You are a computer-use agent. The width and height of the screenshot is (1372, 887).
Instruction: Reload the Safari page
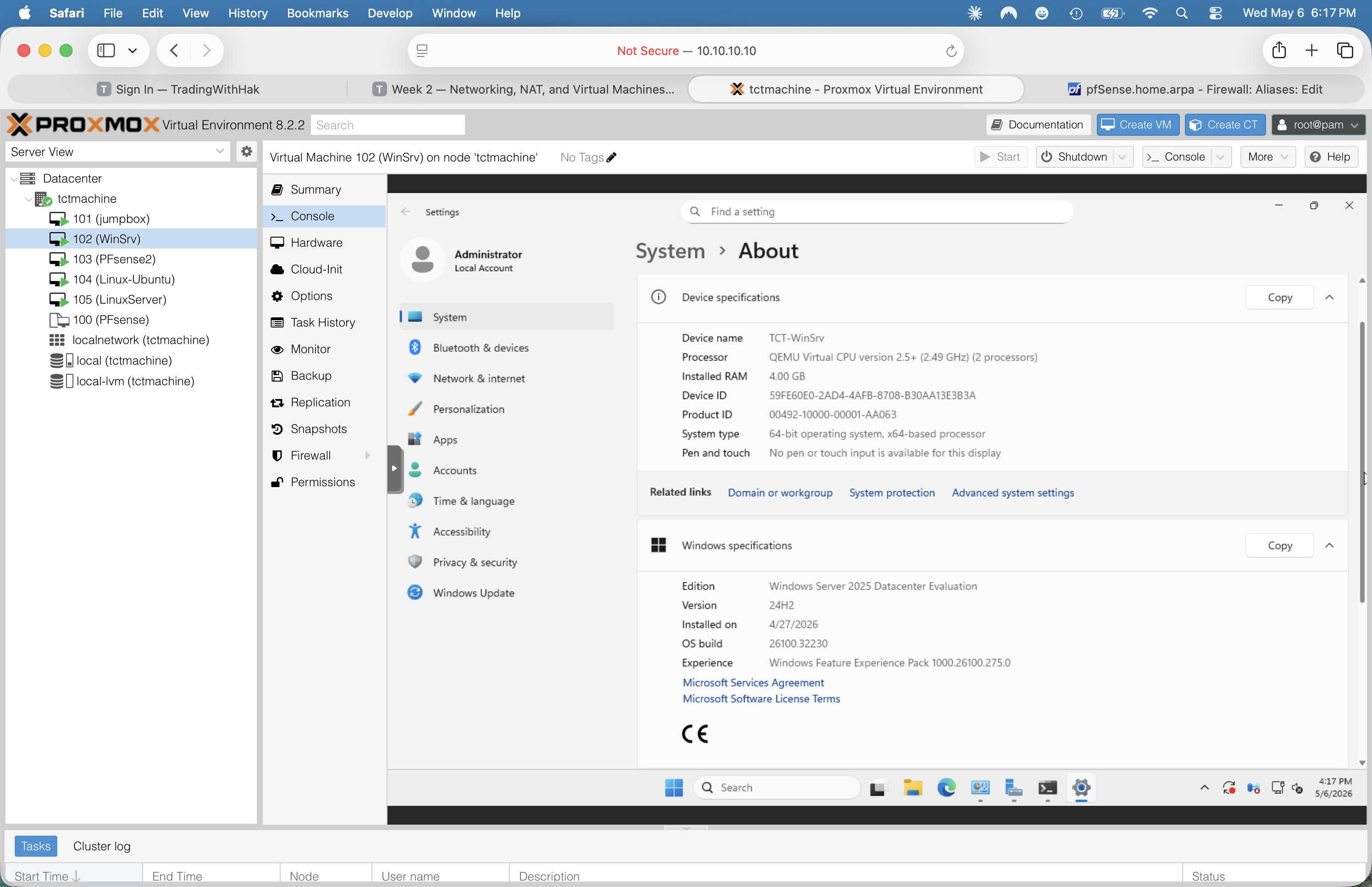pyautogui.click(x=951, y=51)
